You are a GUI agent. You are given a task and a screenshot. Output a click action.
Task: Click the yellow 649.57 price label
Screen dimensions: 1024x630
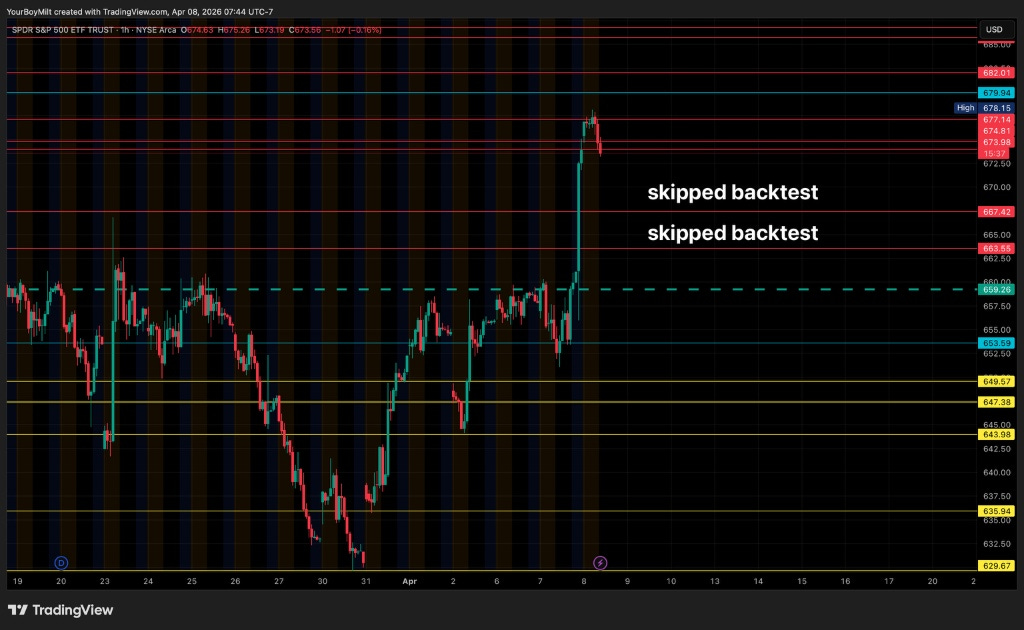(996, 381)
